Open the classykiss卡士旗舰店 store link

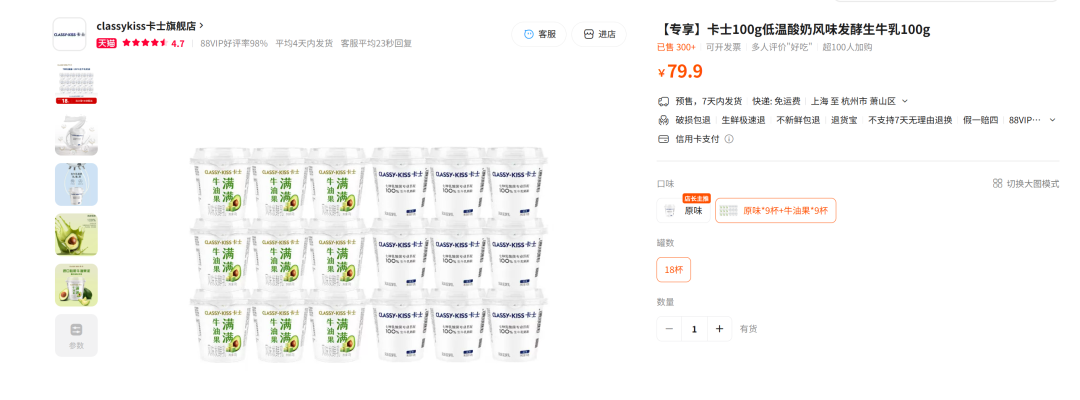pyautogui.click(x=147, y=25)
